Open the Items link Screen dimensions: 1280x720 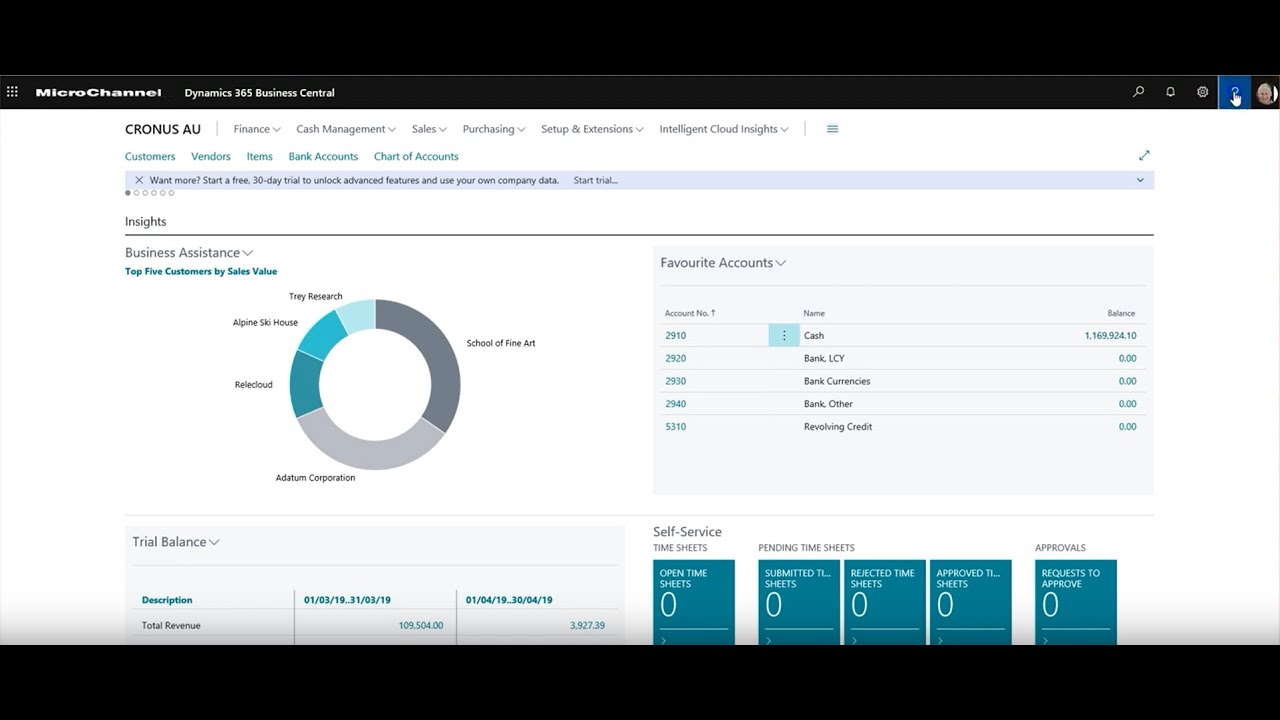(x=260, y=156)
